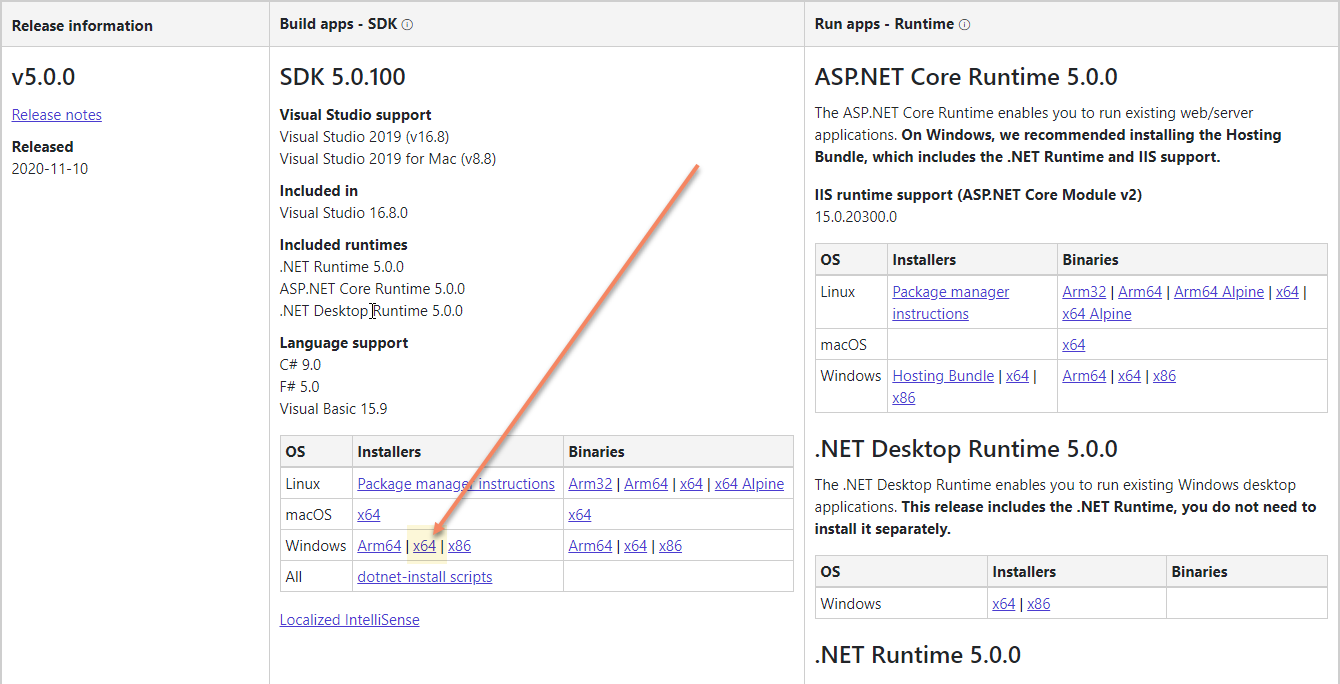This screenshot has height=684, width=1340.
Task: Click info icon beside Run apps - Runtime
Action: (x=964, y=25)
